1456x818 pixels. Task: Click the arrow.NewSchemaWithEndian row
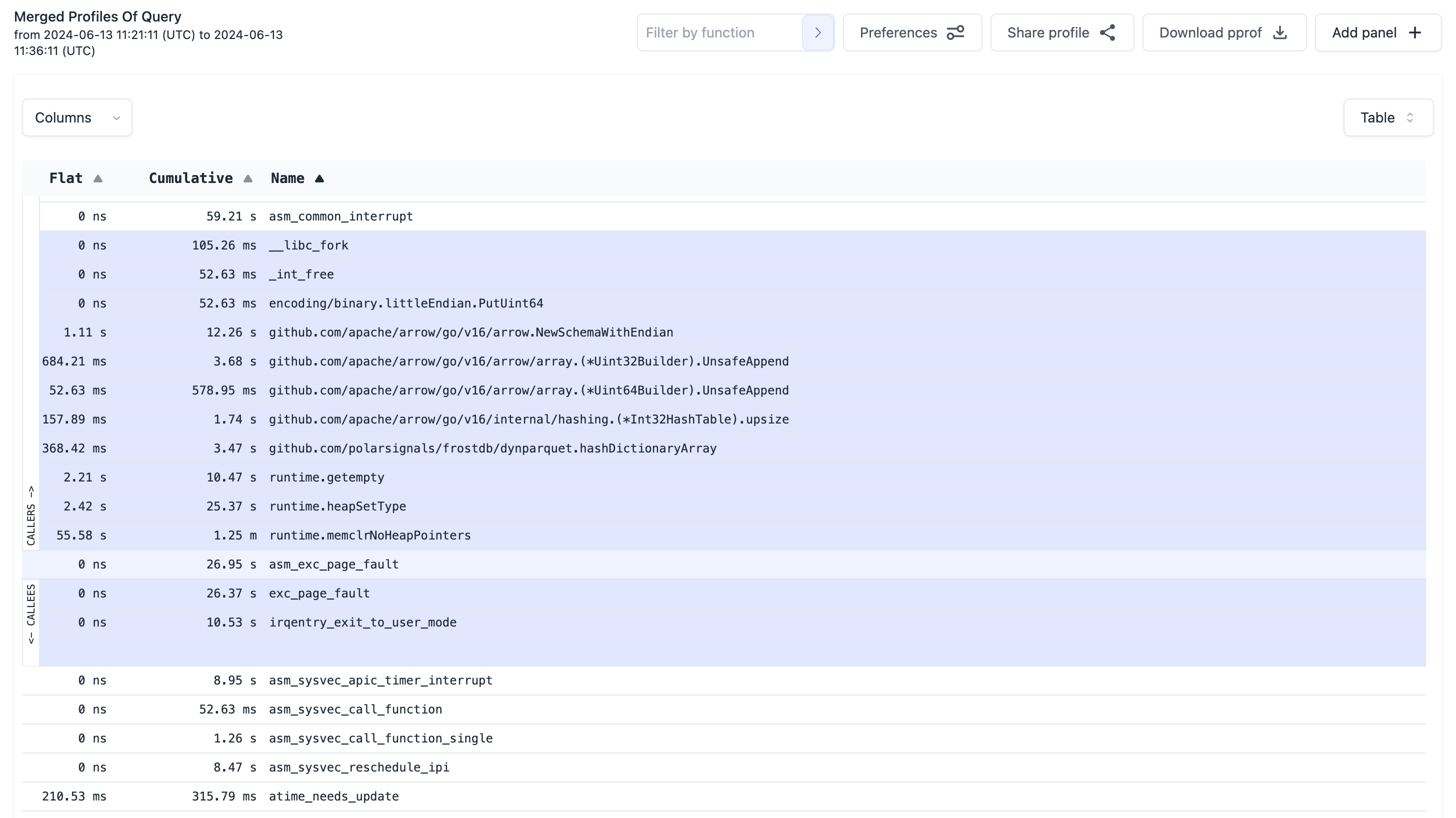(732, 332)
